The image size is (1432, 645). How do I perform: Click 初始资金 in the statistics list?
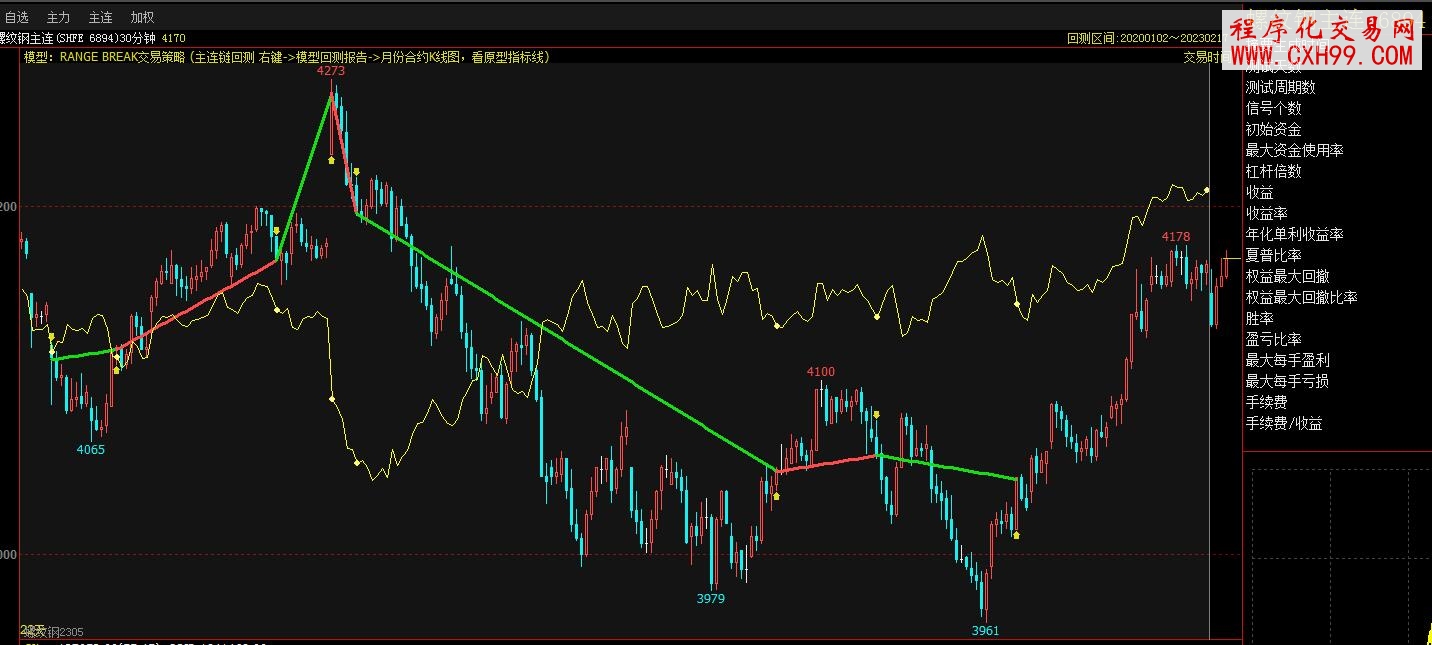tap(1273, 129)
